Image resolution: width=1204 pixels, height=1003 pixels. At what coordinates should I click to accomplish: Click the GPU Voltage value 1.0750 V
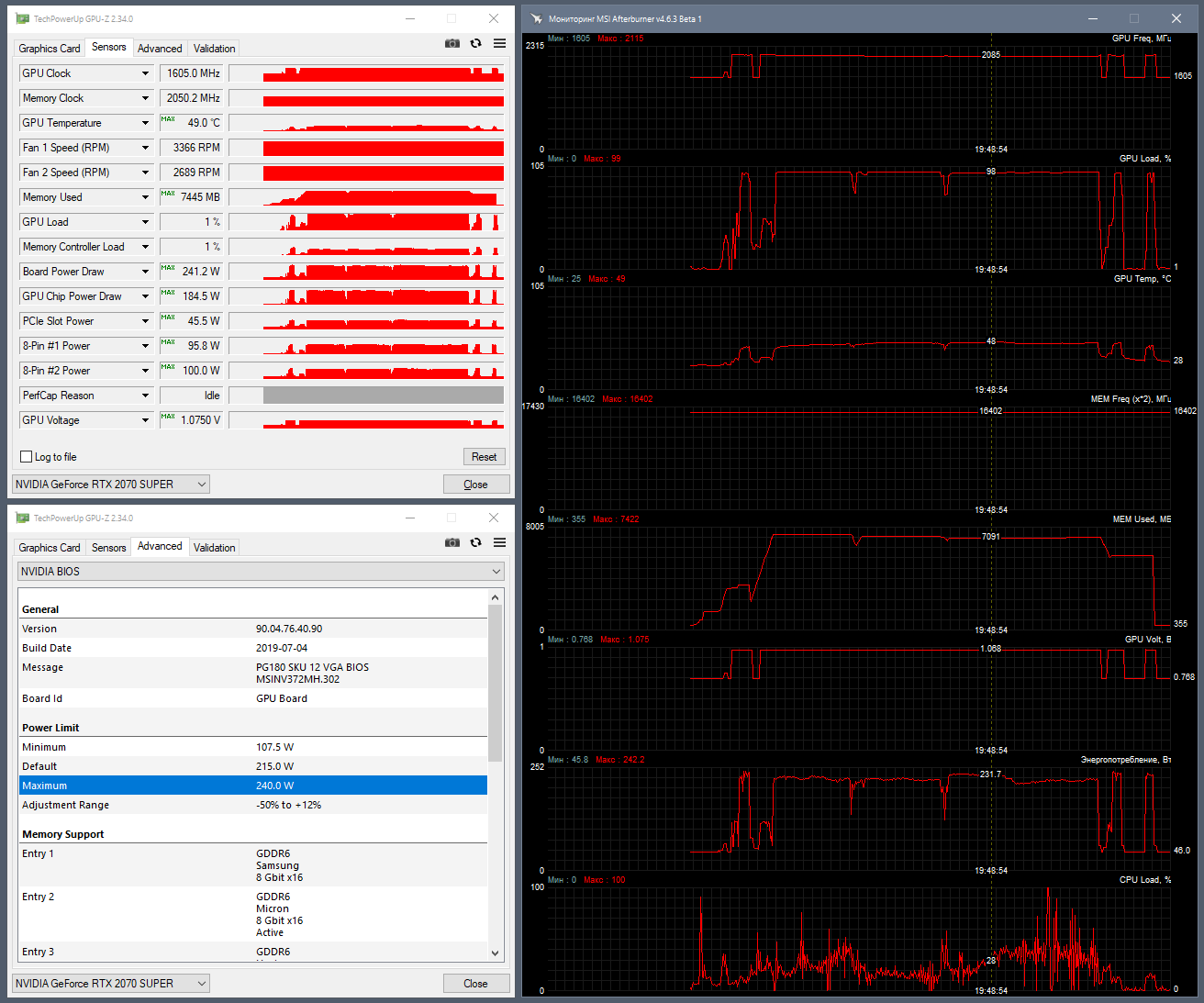point(191,420)
